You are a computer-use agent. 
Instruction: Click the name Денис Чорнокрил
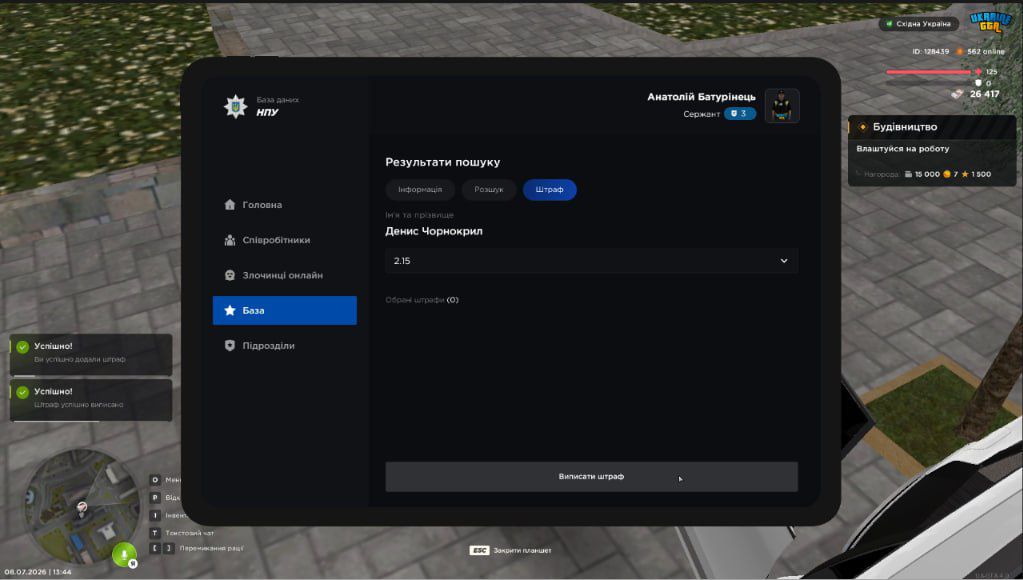coord(434,231)
